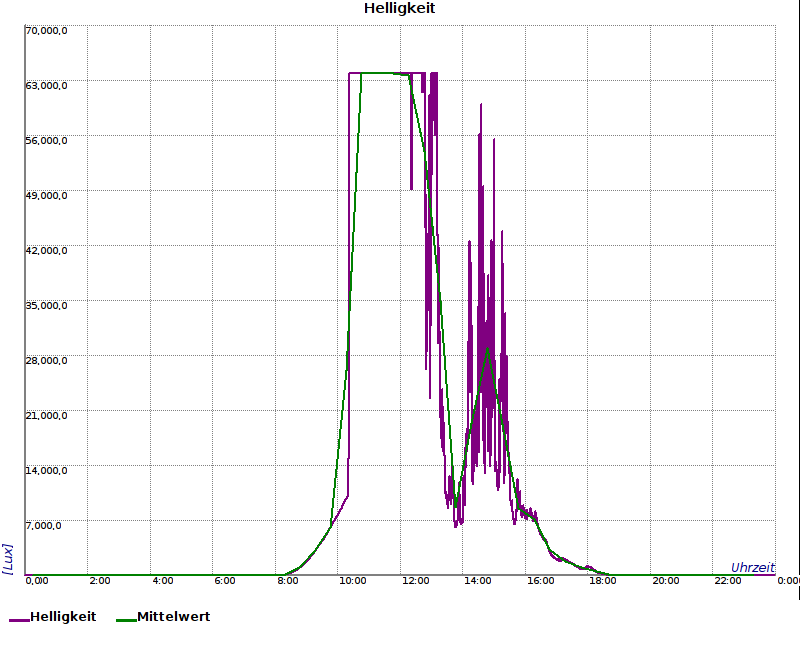Click the 14,000,0 y-axis value
The width and height of the screenshot is (800, 650).
point(46,470)
